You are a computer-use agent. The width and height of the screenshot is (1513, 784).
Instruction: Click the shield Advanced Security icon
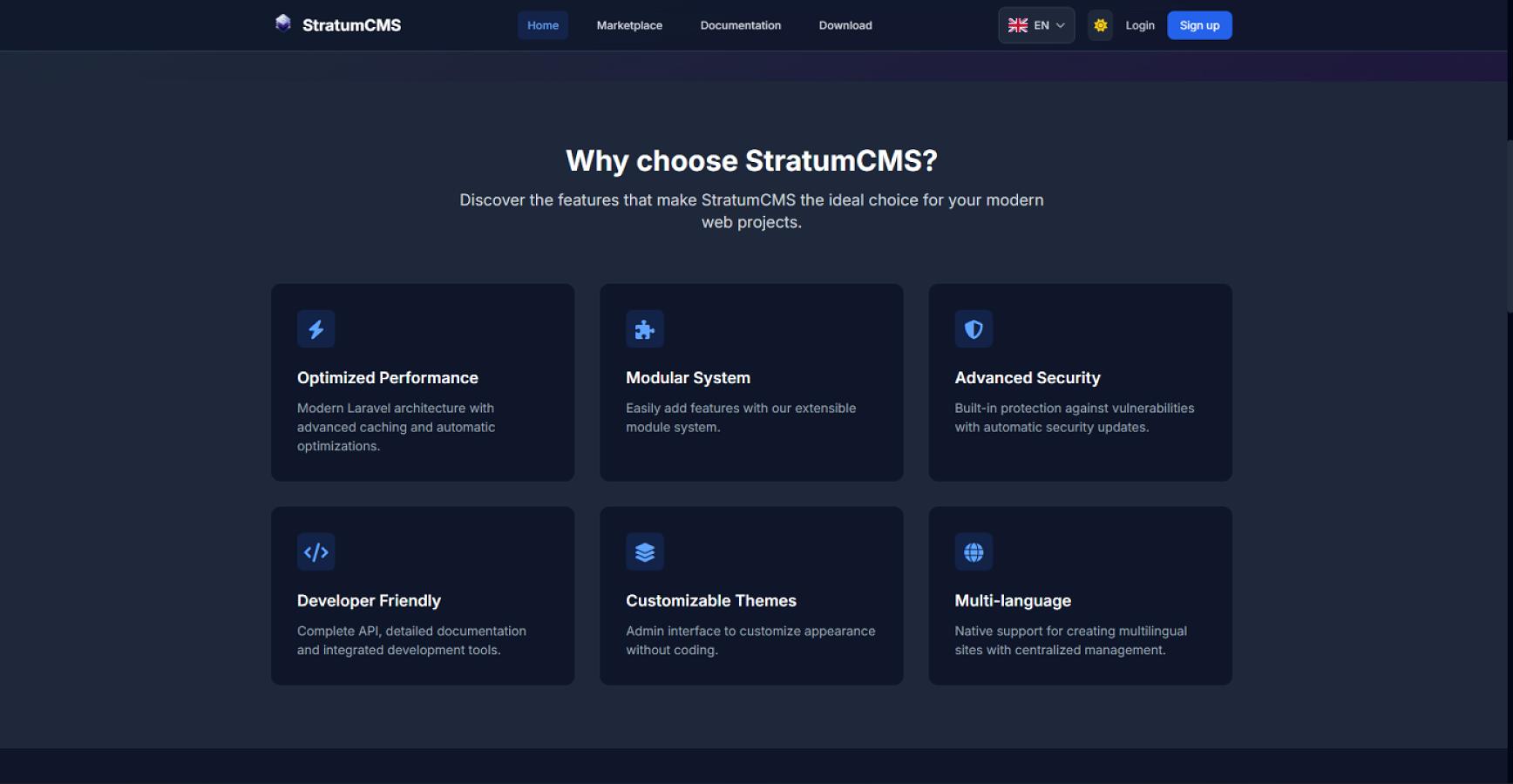coord(973,329)
